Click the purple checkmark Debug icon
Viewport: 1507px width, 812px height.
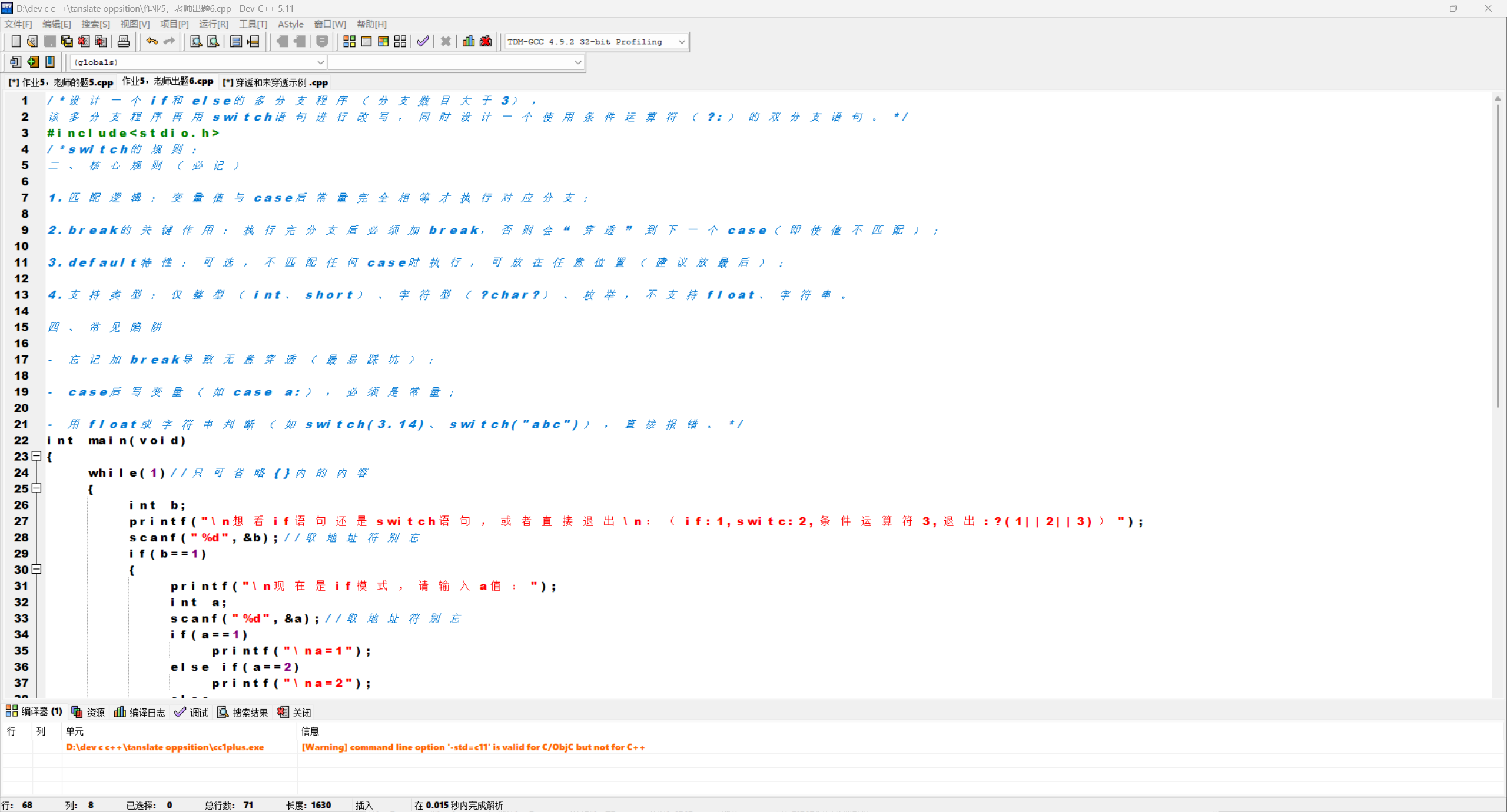coord(423,41)
